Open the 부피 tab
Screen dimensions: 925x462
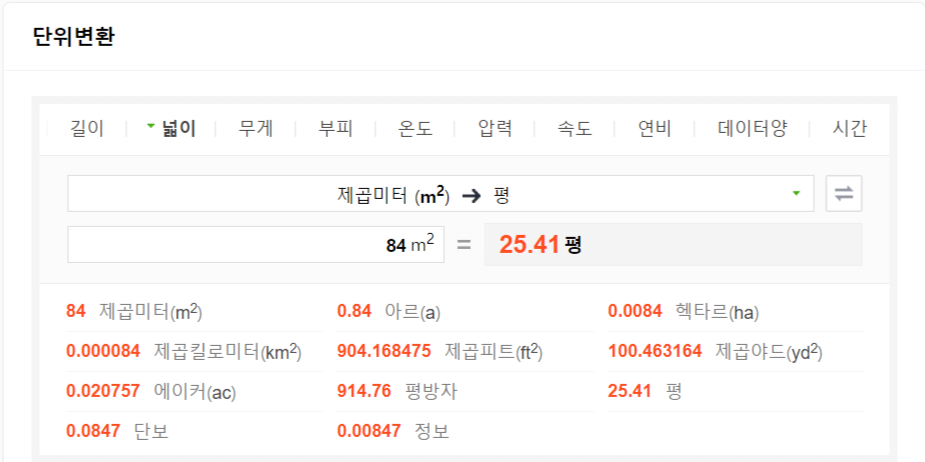tap(336, 129)
